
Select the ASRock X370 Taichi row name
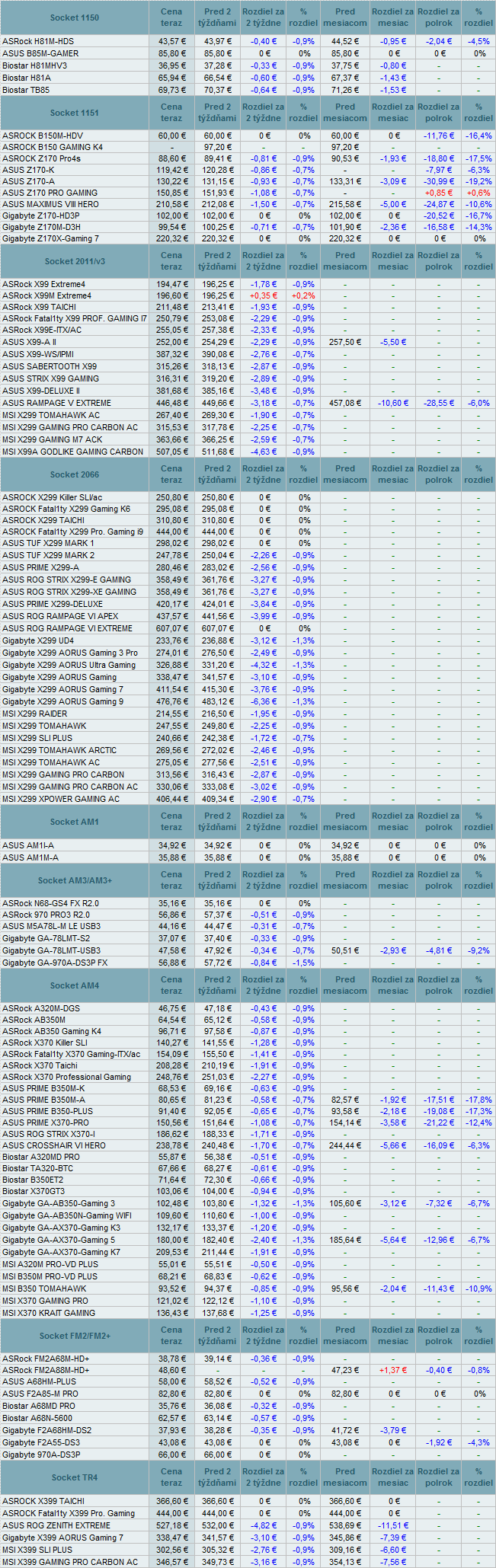point(40,1065)
